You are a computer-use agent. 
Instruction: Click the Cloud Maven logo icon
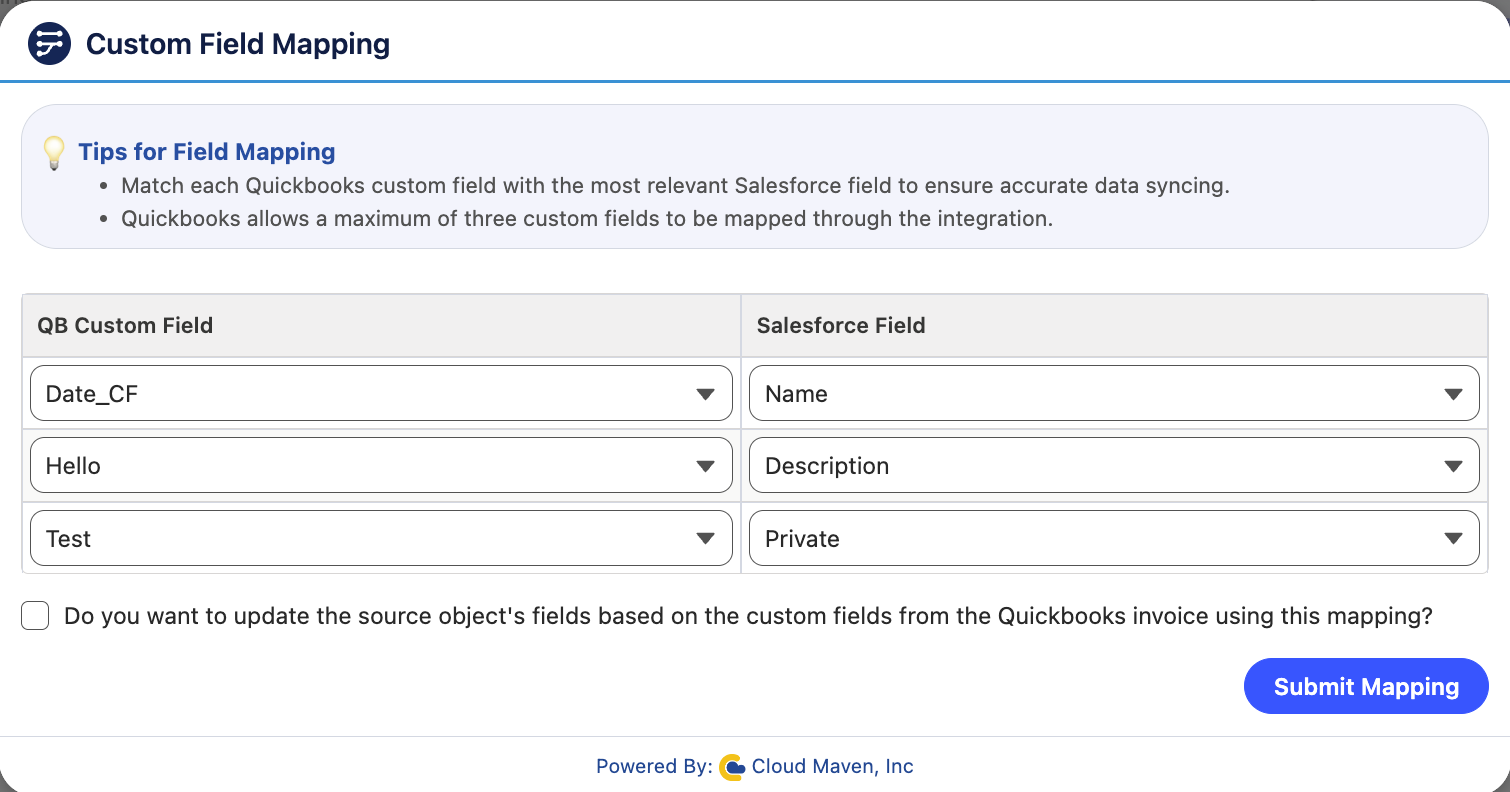point(732,767)
